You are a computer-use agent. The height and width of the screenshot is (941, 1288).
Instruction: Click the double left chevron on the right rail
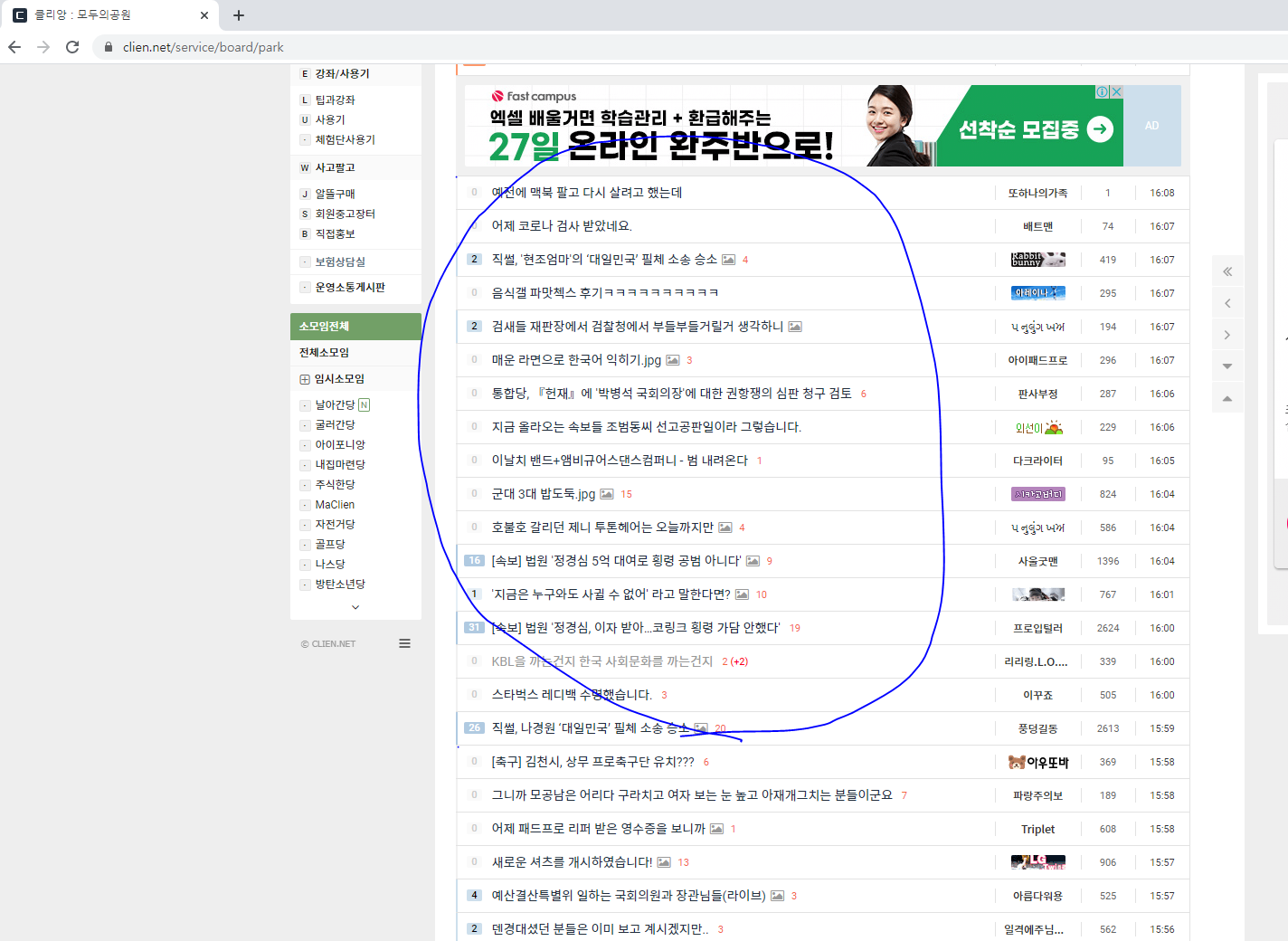1227,271
